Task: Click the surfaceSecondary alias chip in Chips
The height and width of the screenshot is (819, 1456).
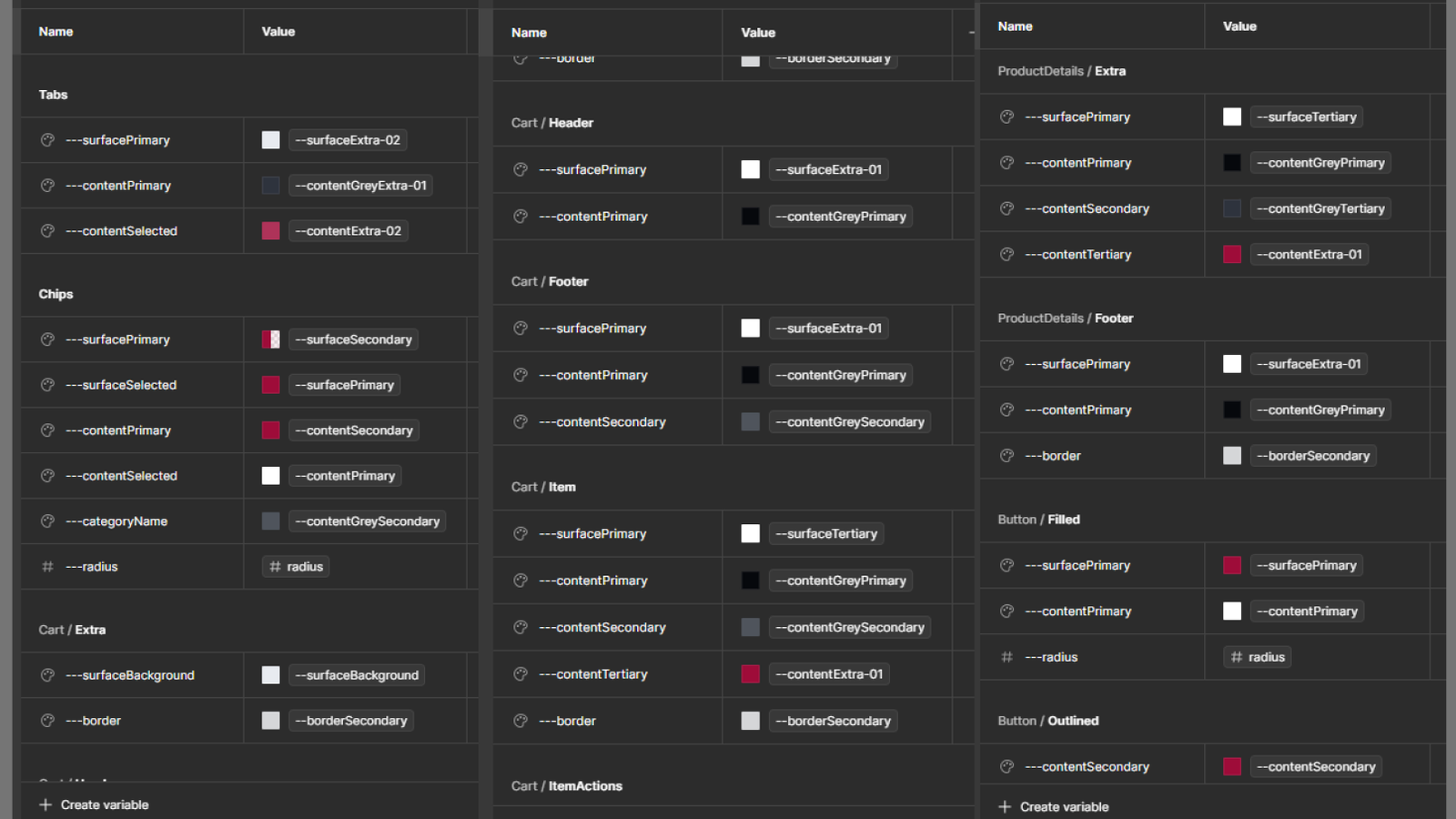Action: 353,339
